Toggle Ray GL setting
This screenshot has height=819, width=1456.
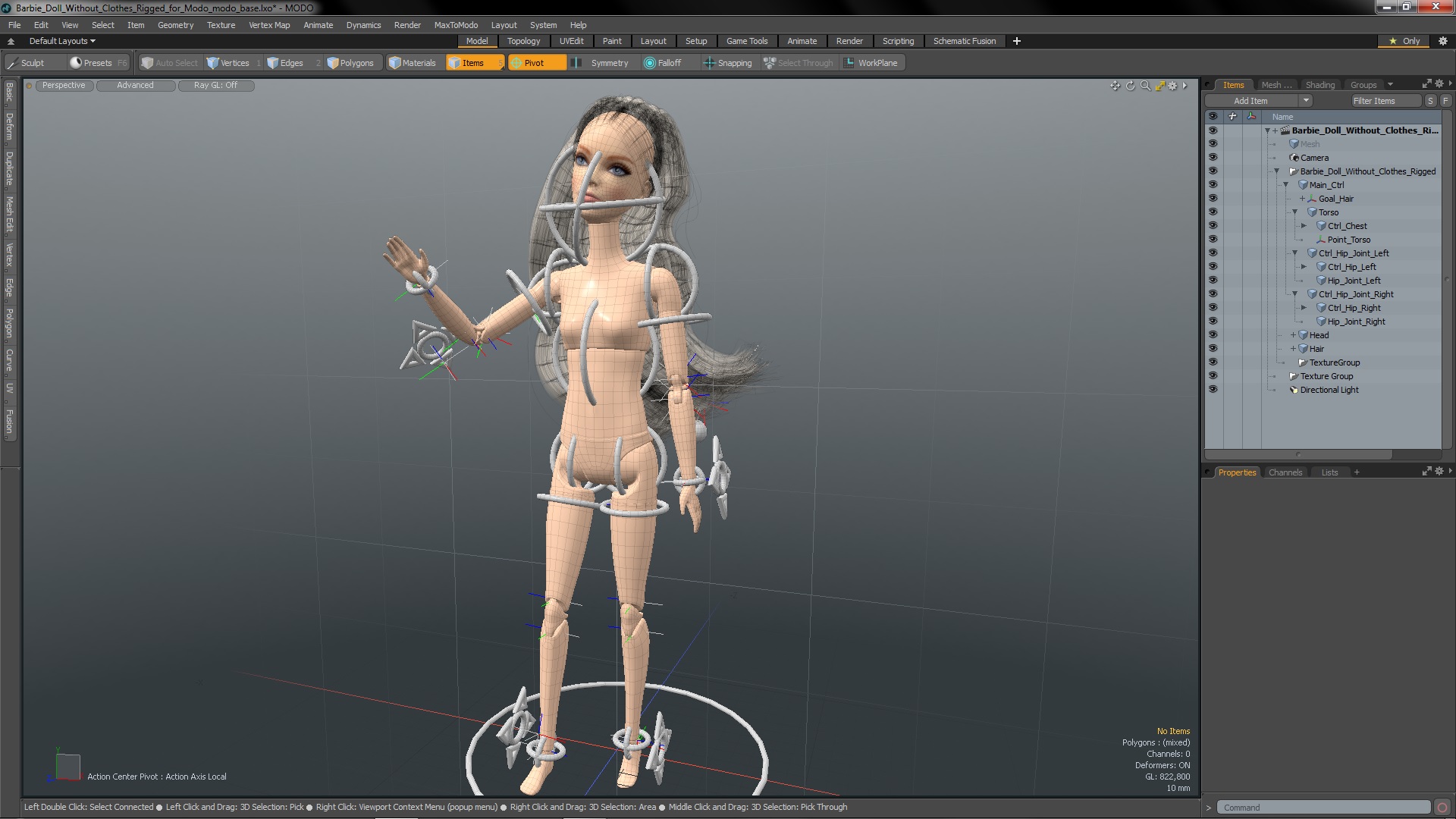click(x=216, y=86)
